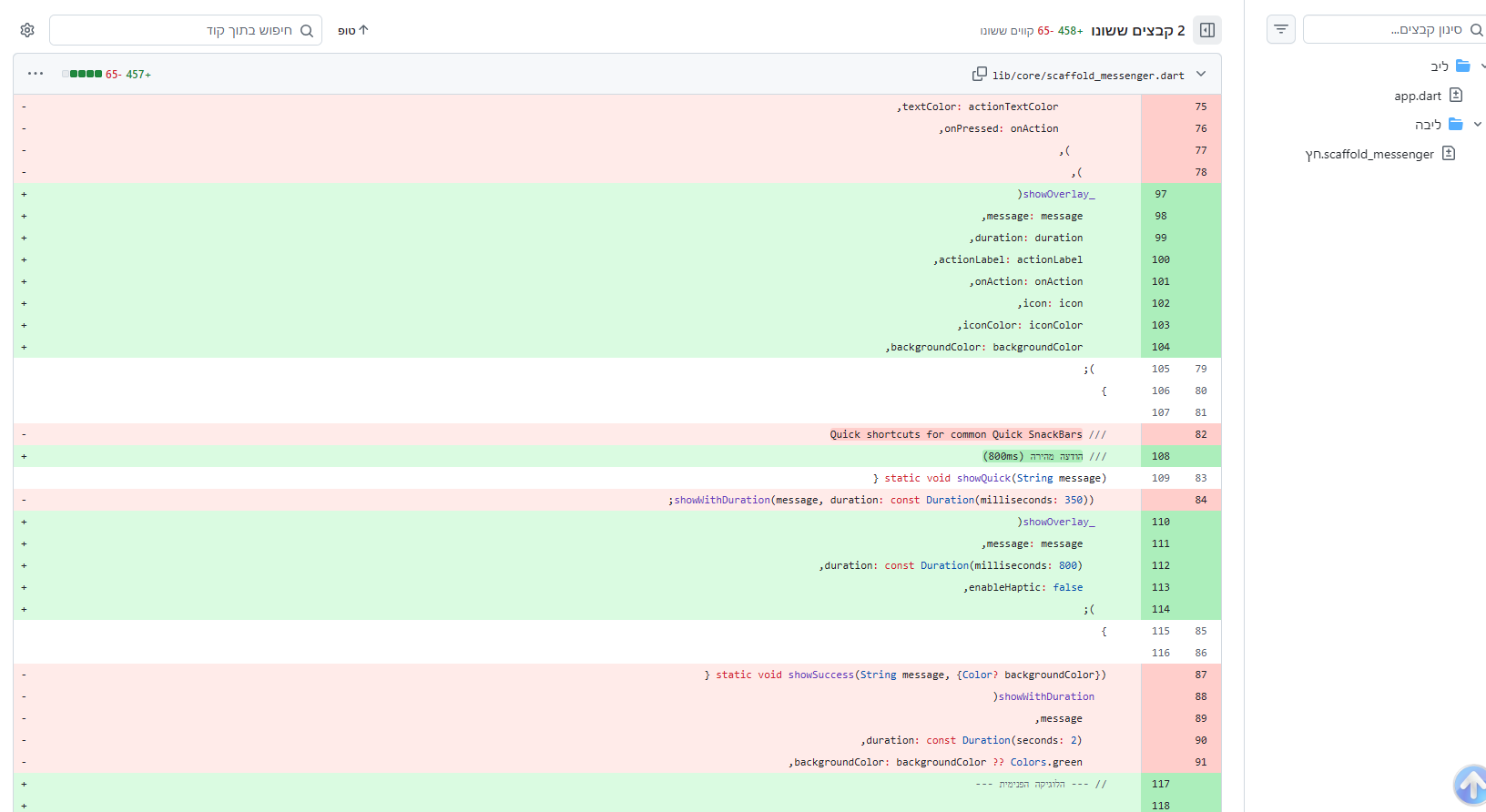Click the floating scroll-to-top arrow button

pyautogui.click(x=1471, y=785)
